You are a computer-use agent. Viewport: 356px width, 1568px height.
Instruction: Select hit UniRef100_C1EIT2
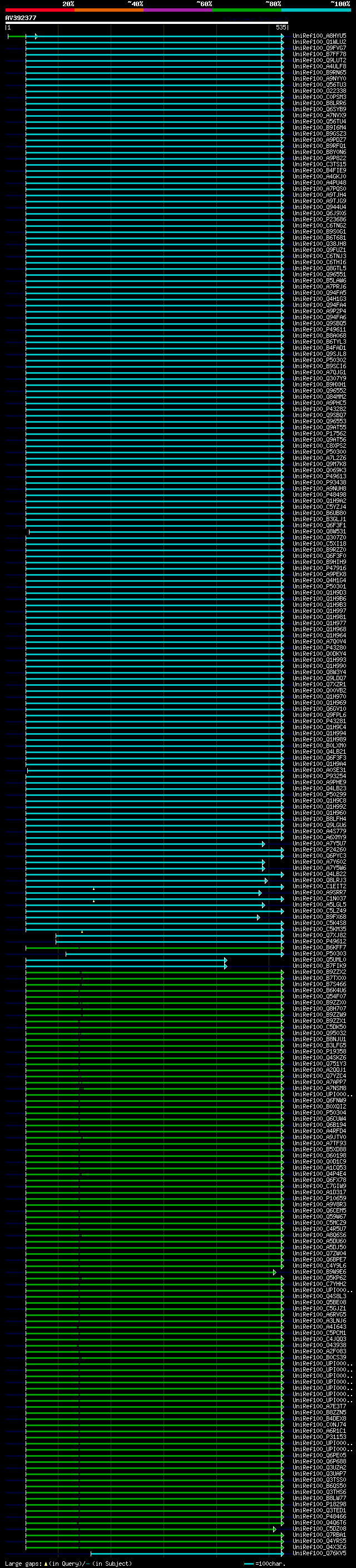pyautogui.click(x=319, y=886)
